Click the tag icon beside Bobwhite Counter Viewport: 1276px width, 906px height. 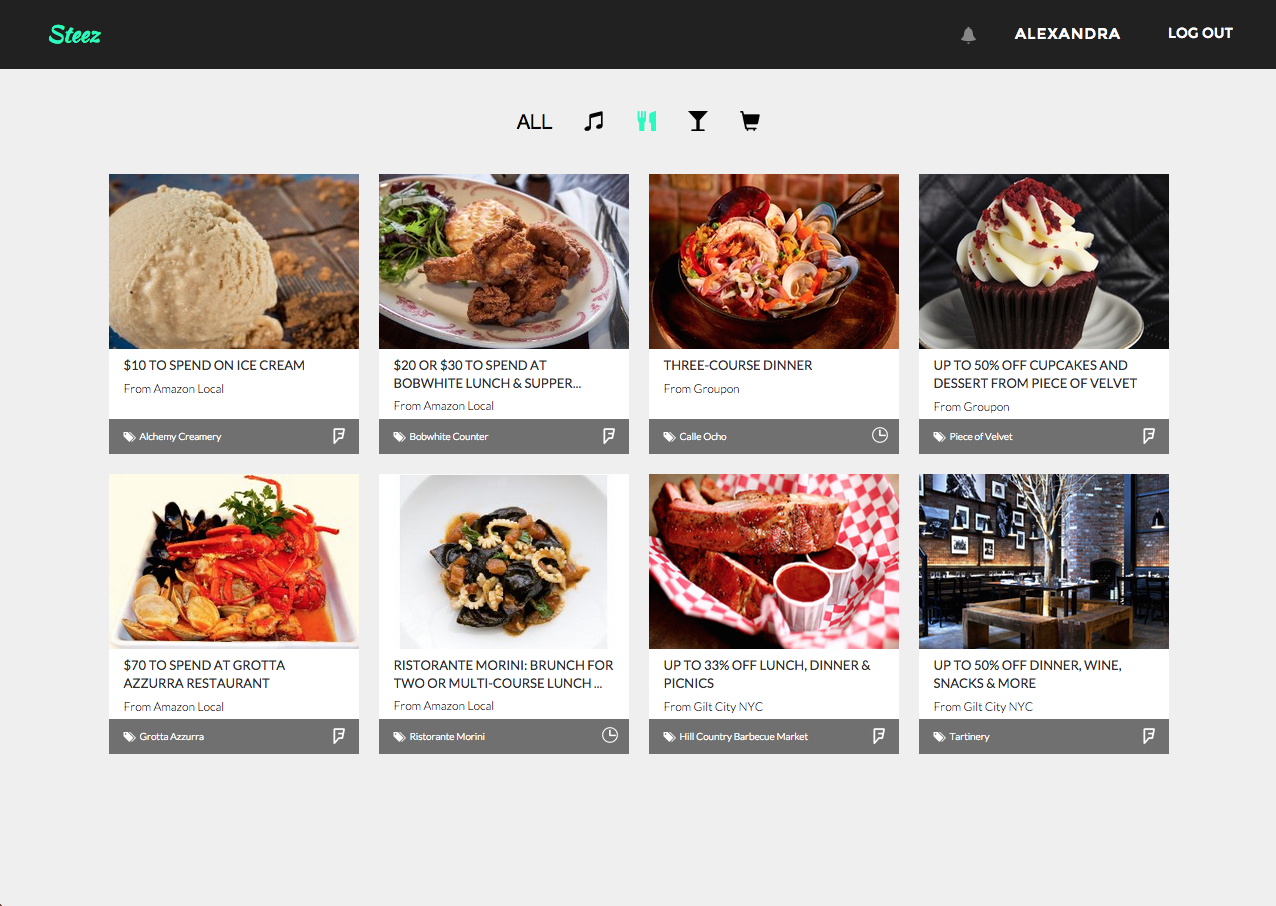tap(399, 437)
